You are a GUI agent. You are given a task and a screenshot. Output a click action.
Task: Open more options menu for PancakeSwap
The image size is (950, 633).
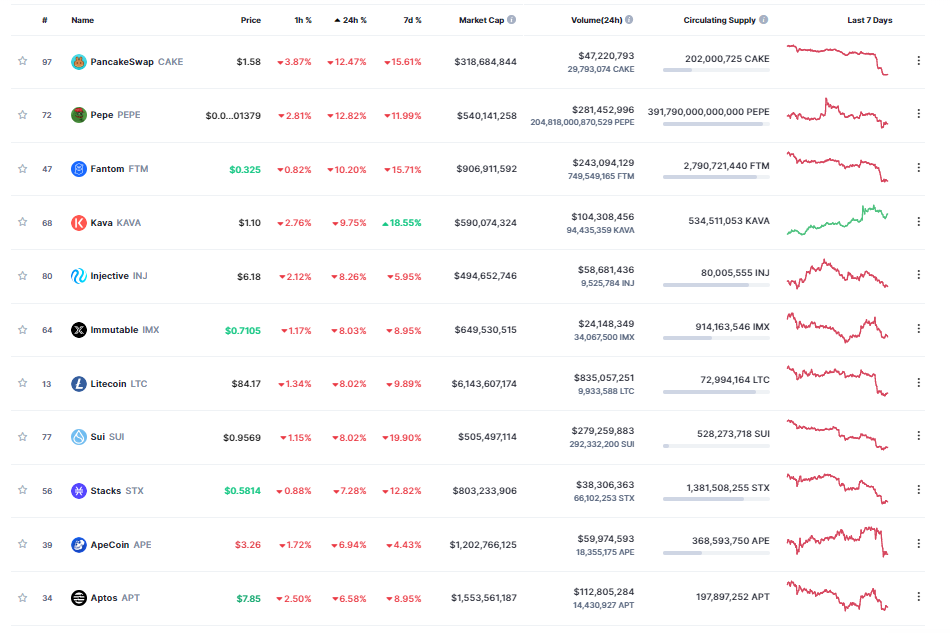[x=918, y=61]
